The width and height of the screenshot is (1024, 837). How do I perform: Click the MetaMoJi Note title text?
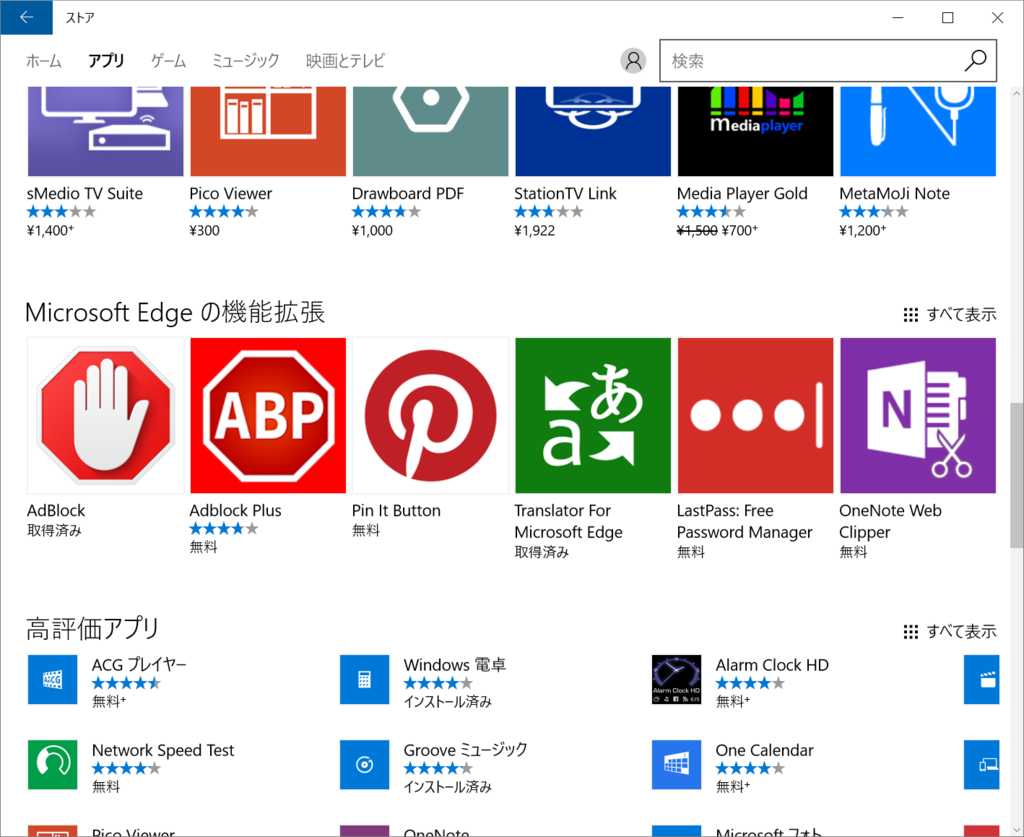pos(894,193)
